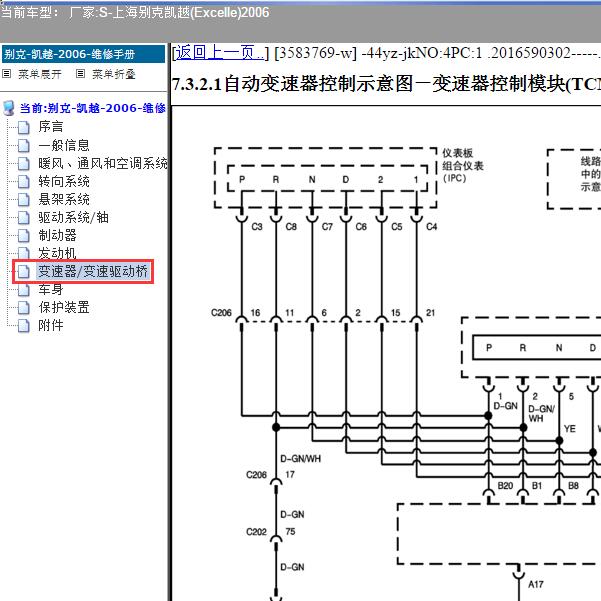This screenshot has height=601, width=601.
Task: Click the page icon next to 暖风、通风和空调系统
Action: (23, 163)
